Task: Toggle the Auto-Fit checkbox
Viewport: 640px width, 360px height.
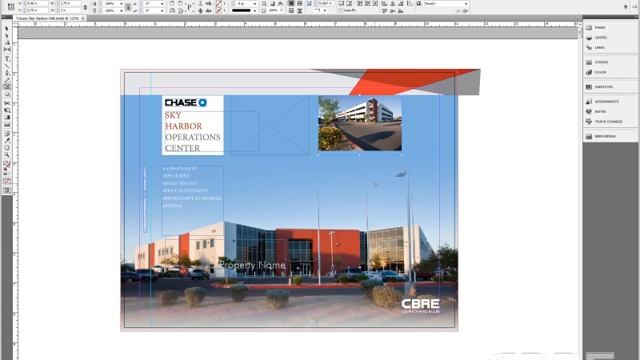Action: point(341,10)
